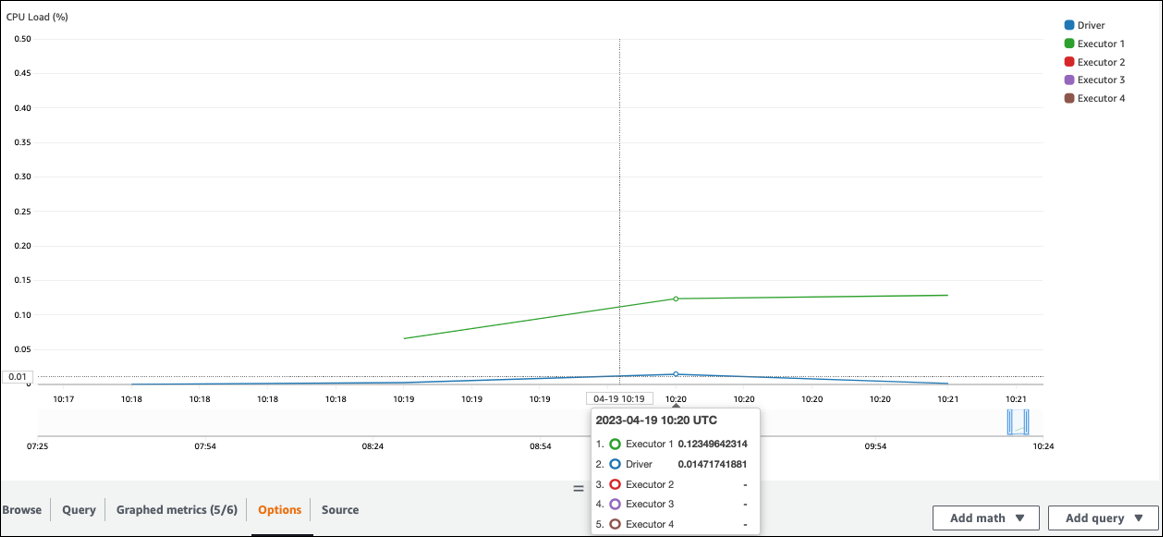Open the Graphed metrics (5/6) tab
The height and width of the screenshot is (537, 1163).
177,510
